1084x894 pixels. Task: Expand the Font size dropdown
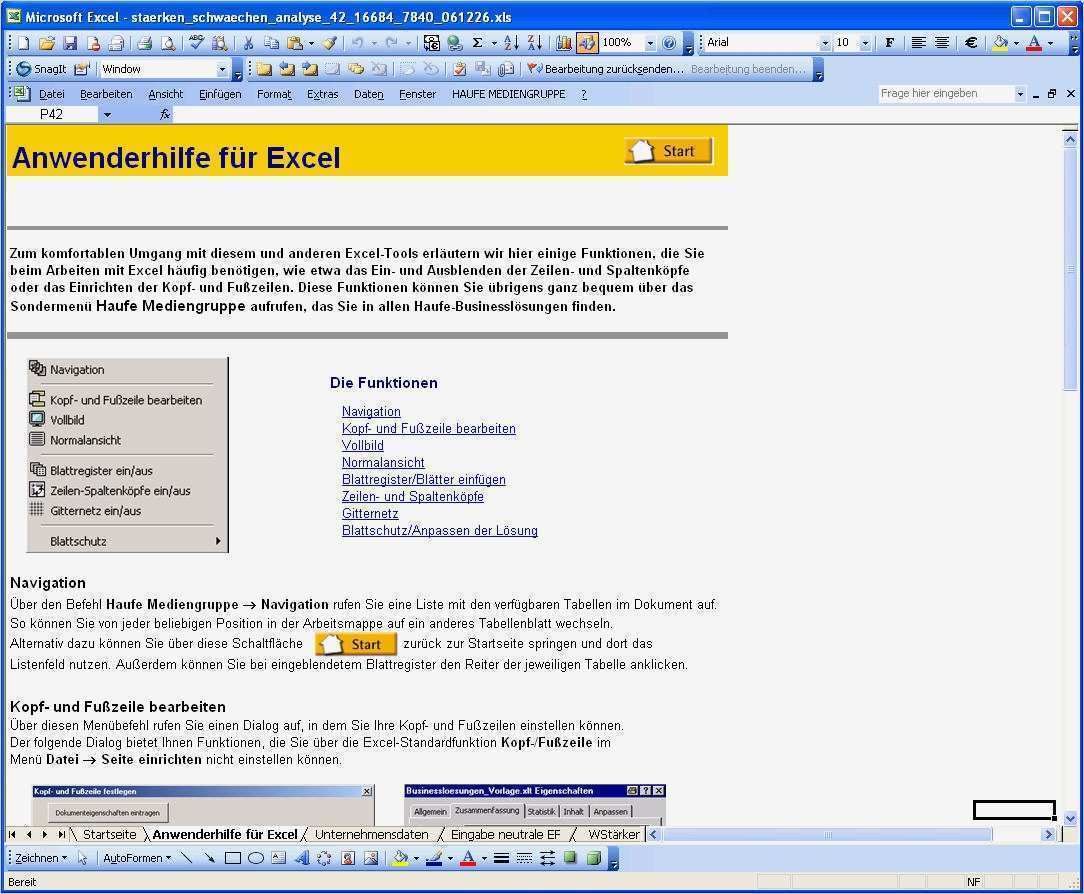(866, 42)
